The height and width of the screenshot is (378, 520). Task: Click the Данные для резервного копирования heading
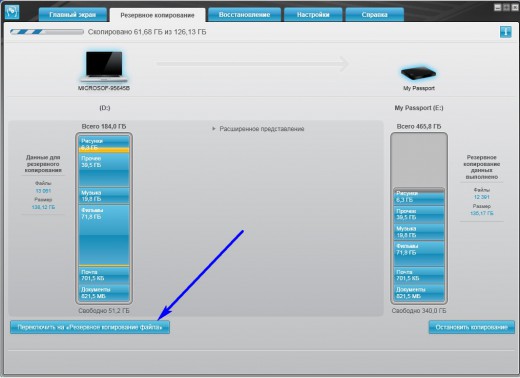pos(43,164)
